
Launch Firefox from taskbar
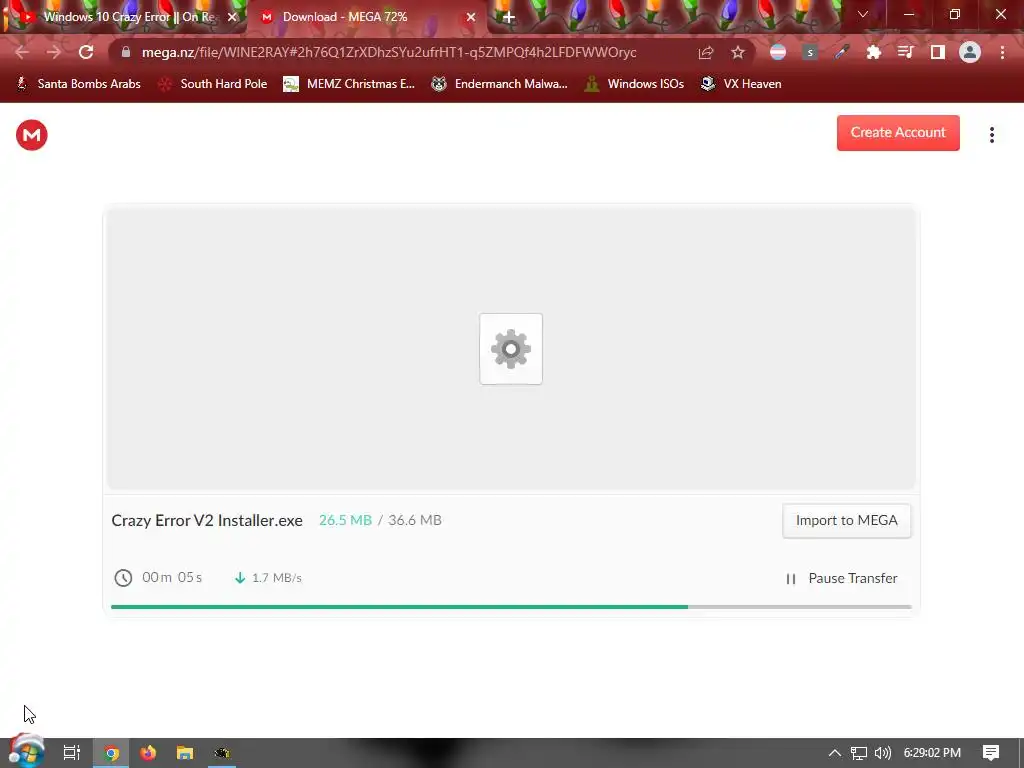click(148, 753)
